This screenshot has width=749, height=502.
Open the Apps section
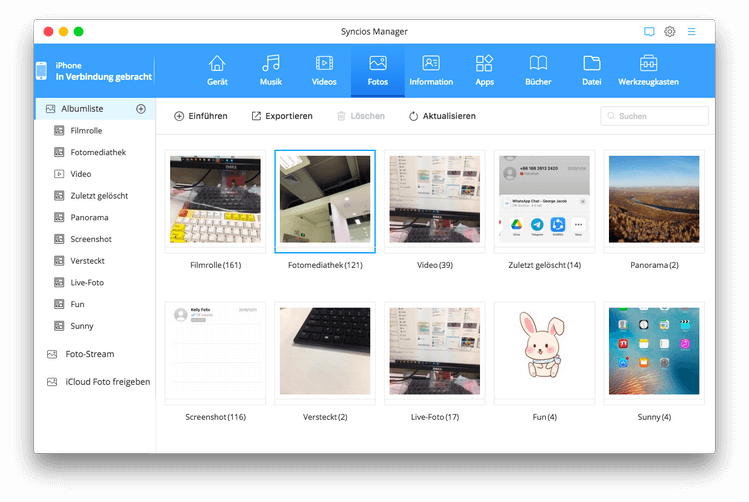click(484, 70)
